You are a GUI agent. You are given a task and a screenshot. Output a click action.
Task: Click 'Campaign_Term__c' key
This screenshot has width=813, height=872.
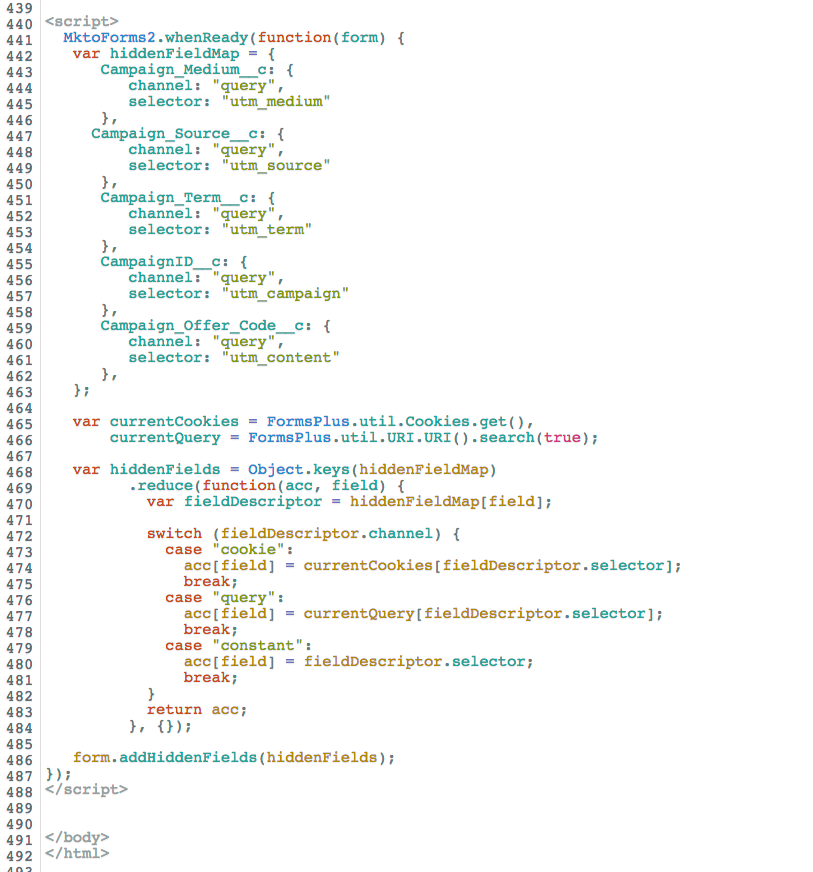click(x=175, y=198)
